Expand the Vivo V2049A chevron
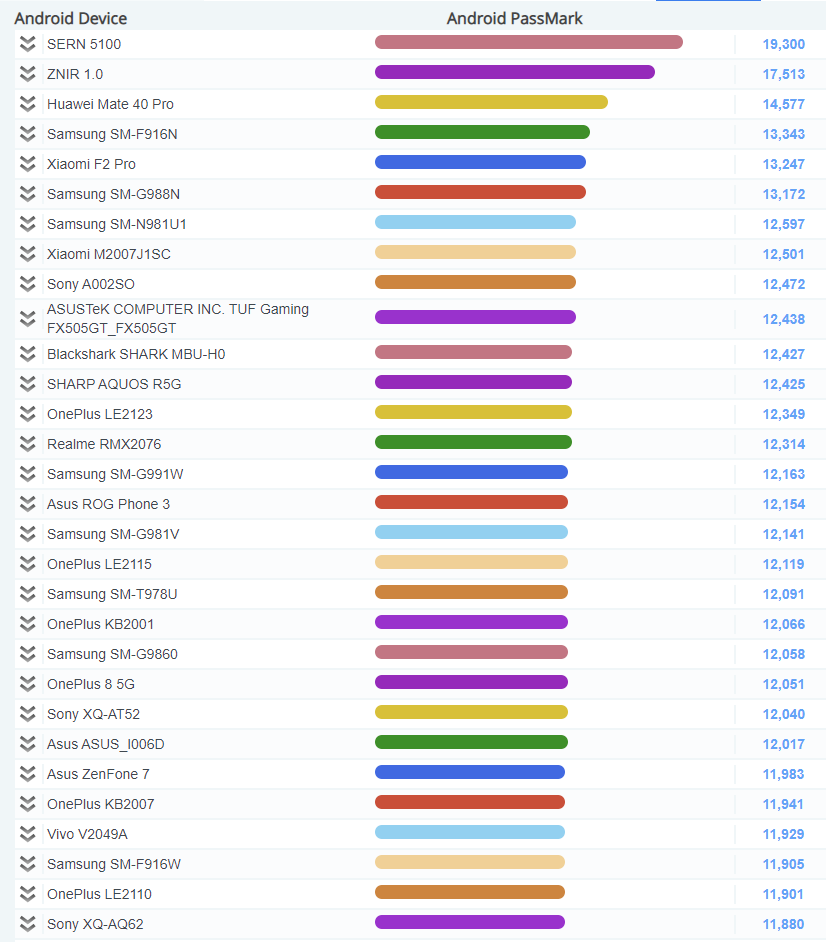 pyautogui.click(x=28, y=834)
